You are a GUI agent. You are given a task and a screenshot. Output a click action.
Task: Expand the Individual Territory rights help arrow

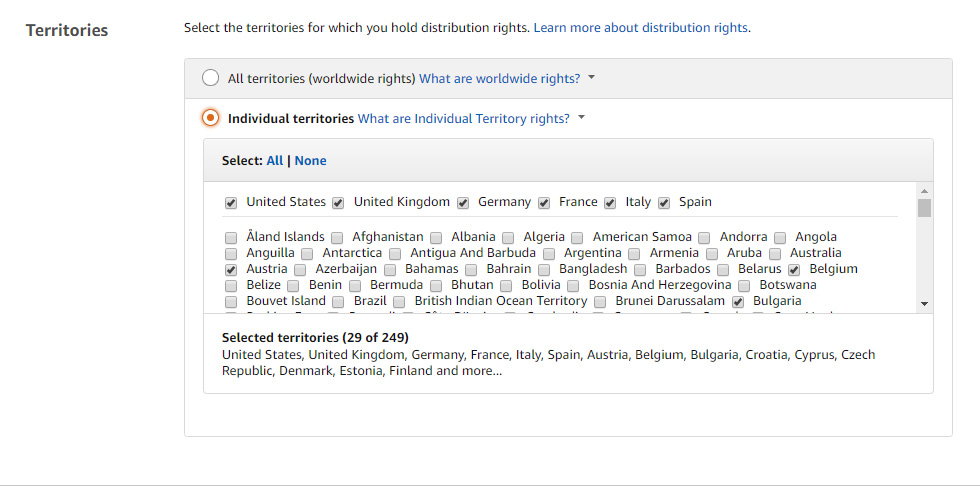[x=582, y=118]
